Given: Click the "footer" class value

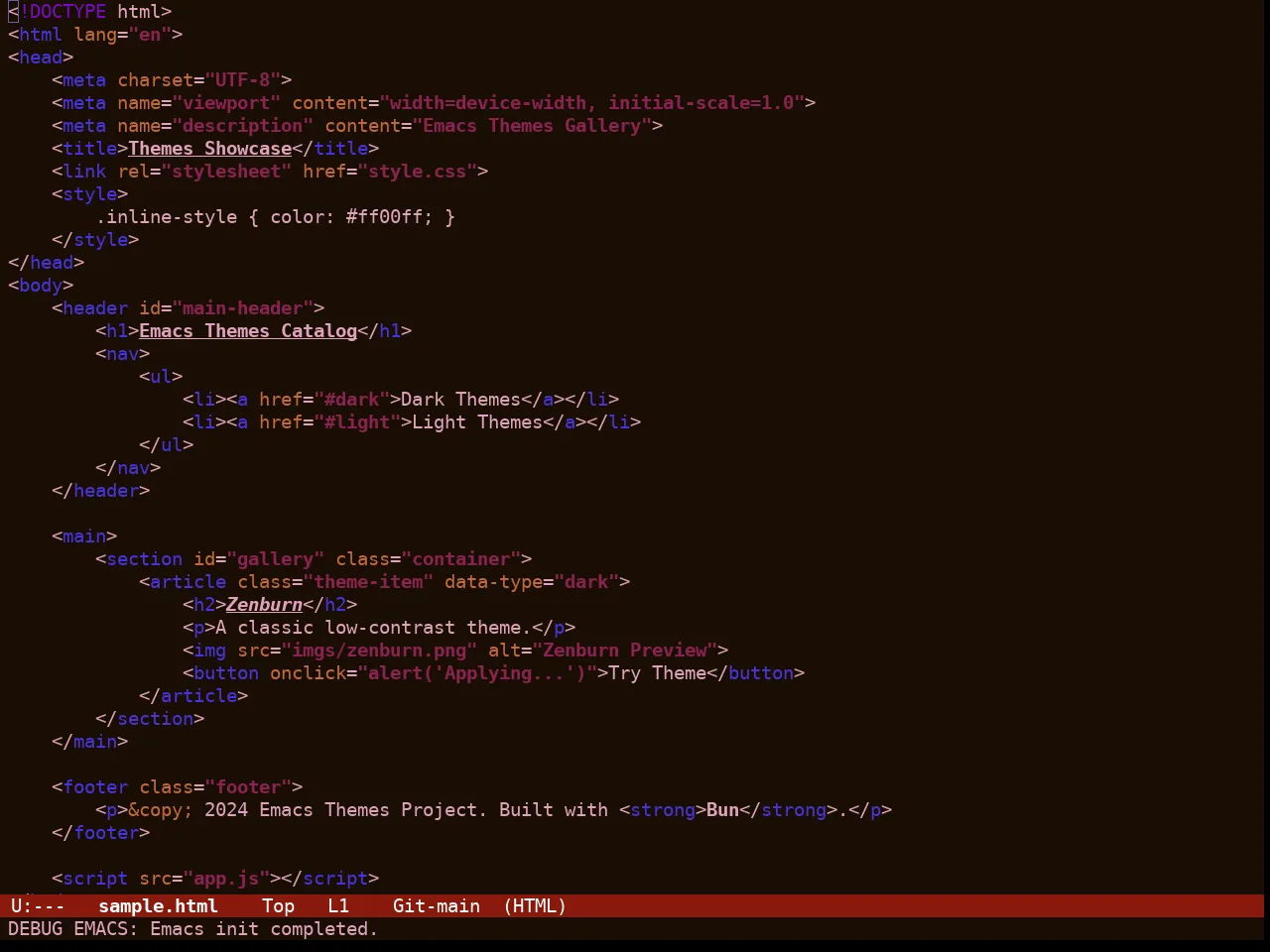Looking at the screenshot, I should click(x=248, y=786).
